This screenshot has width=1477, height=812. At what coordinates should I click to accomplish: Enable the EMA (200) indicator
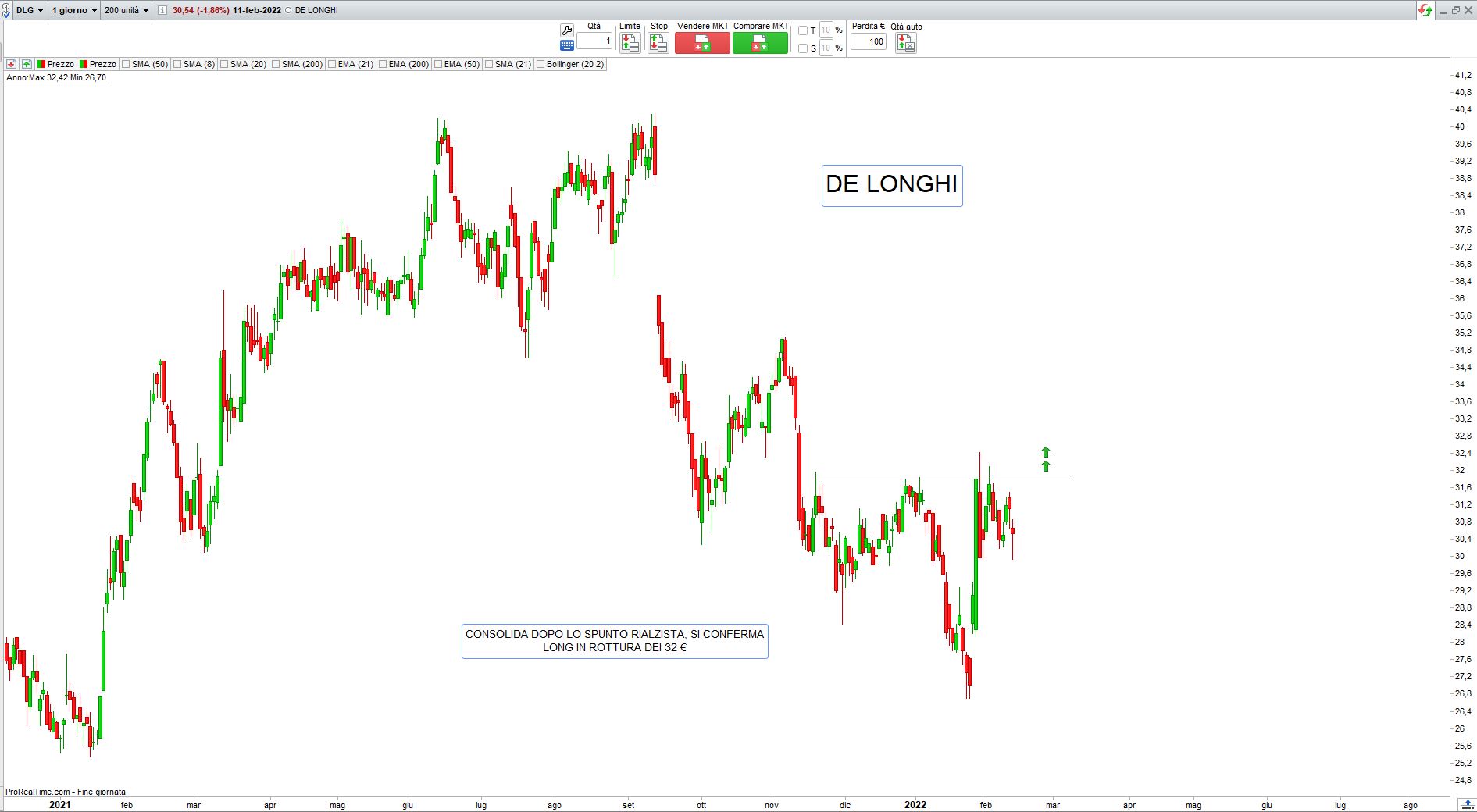click(383, 64)
